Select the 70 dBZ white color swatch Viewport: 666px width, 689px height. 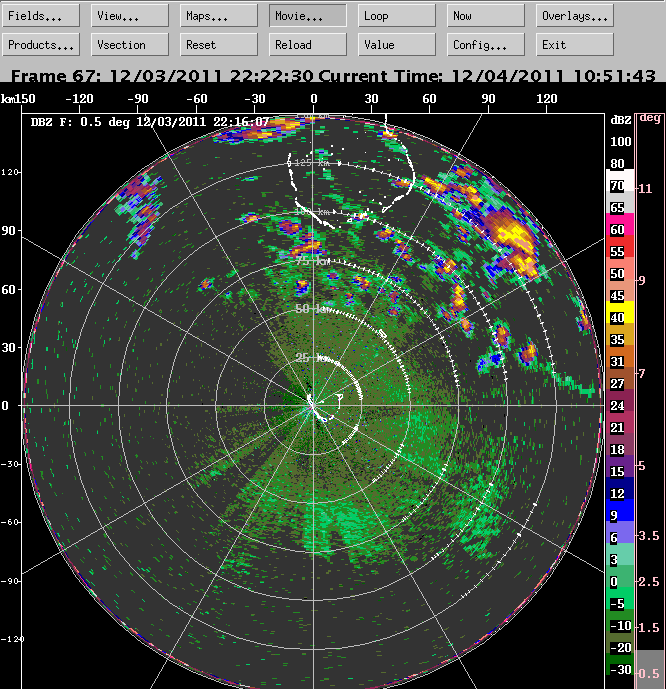coord(620,180)
